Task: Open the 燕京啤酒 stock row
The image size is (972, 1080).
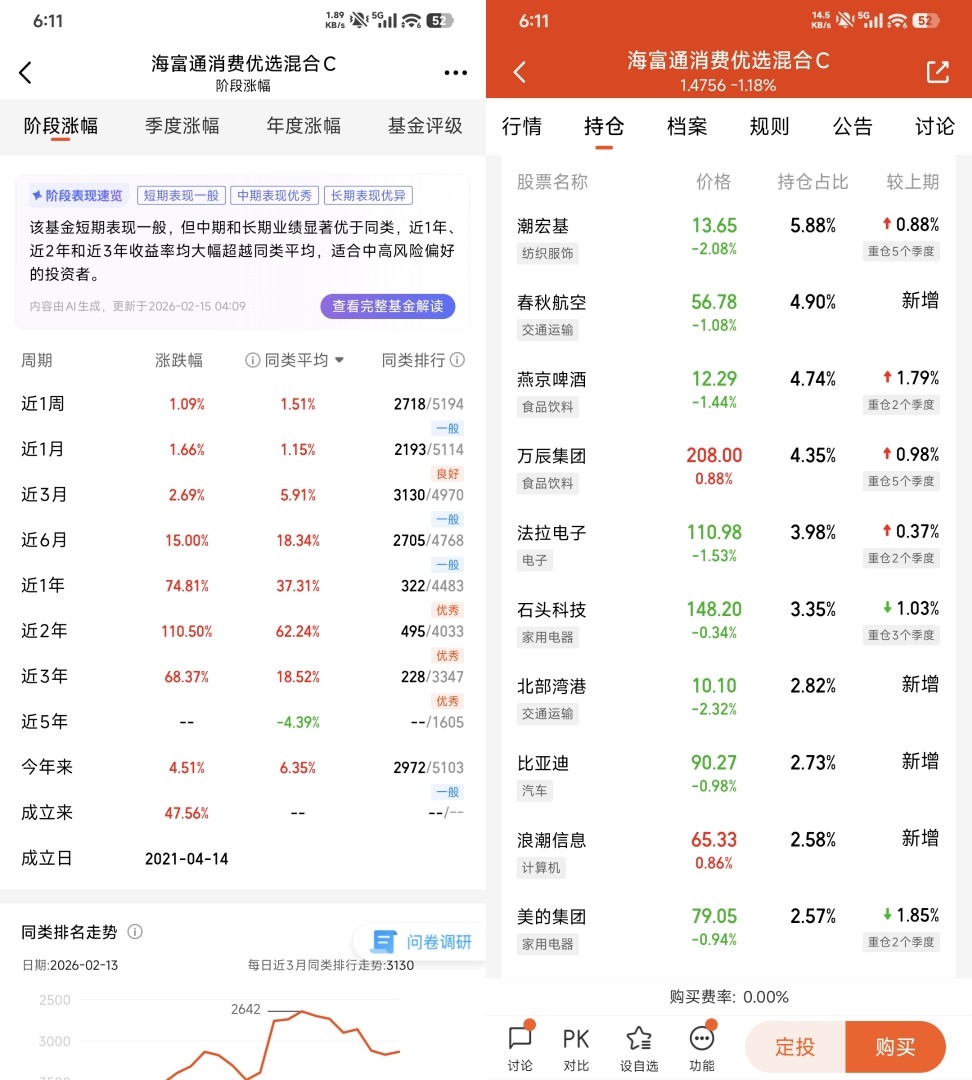Action: pos(728,393)
